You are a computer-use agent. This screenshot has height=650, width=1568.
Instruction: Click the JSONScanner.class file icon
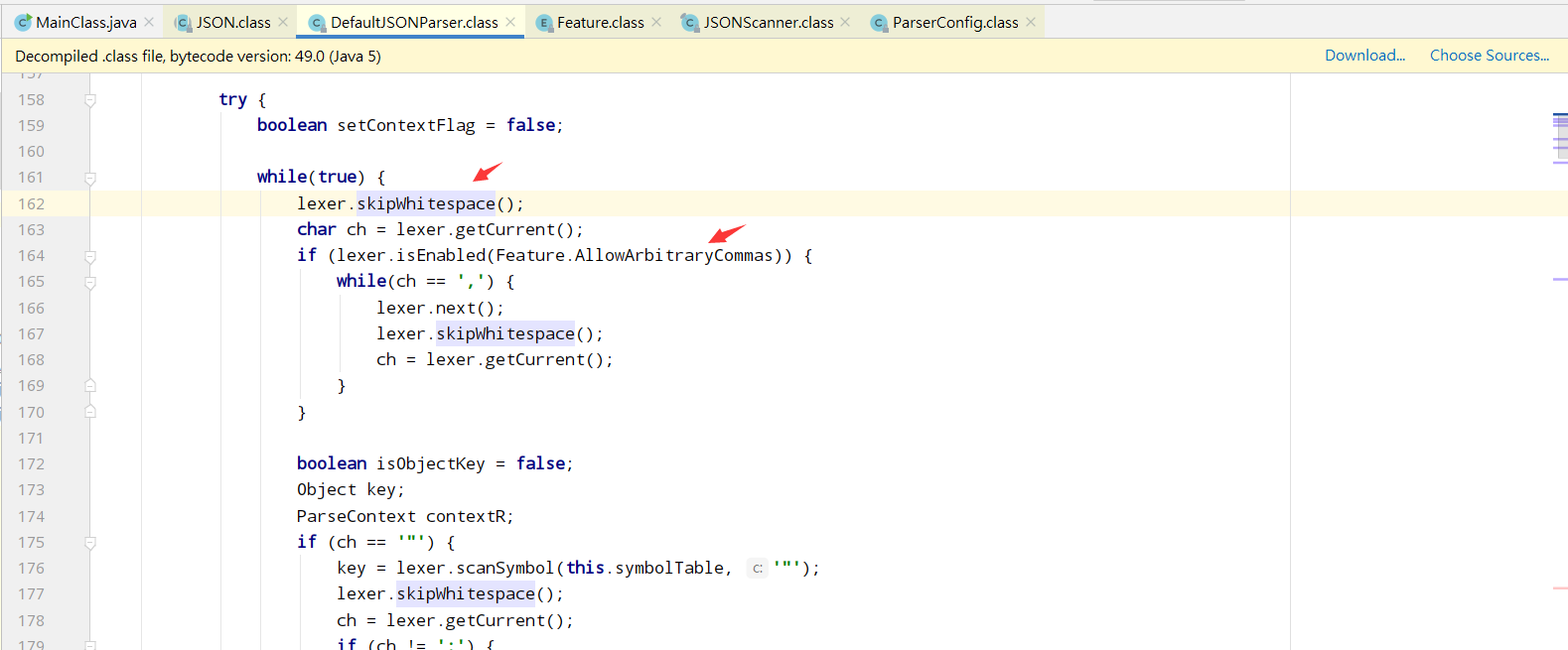[689, 22]
